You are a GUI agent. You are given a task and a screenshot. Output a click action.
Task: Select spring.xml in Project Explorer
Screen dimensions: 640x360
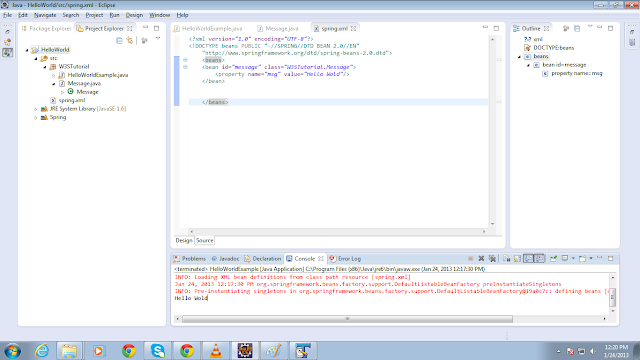pos(68,100)
